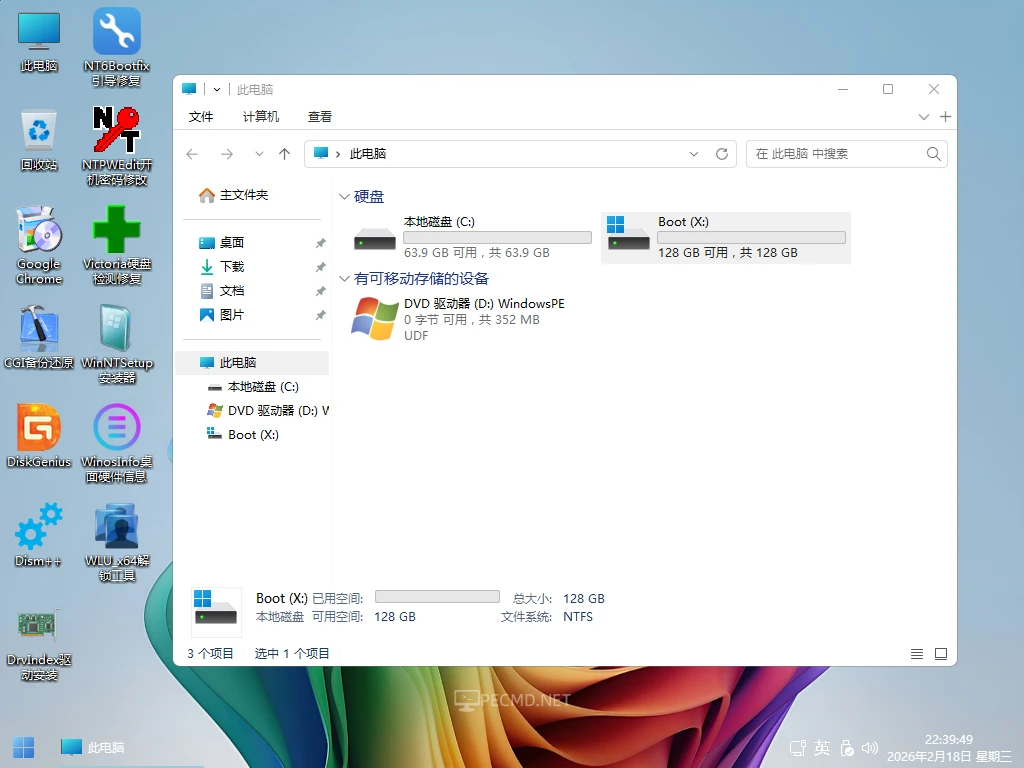Collapse the 硬盘 section
This screenshot has width=1024, height=768.
(345, 196)
